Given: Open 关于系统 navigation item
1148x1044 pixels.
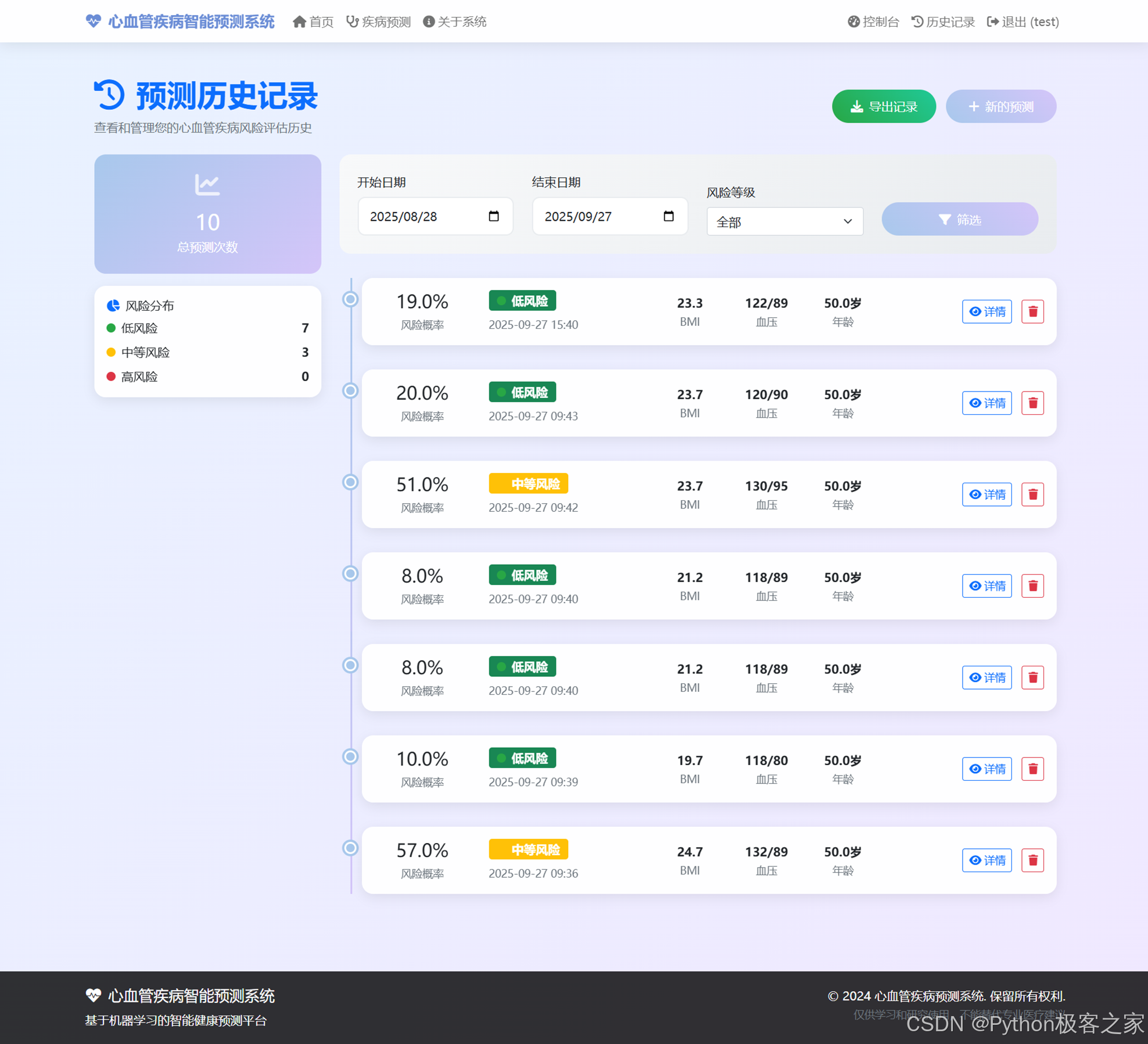Looking at the screenshot, I should pyautogui.click(x=455, y=21).
